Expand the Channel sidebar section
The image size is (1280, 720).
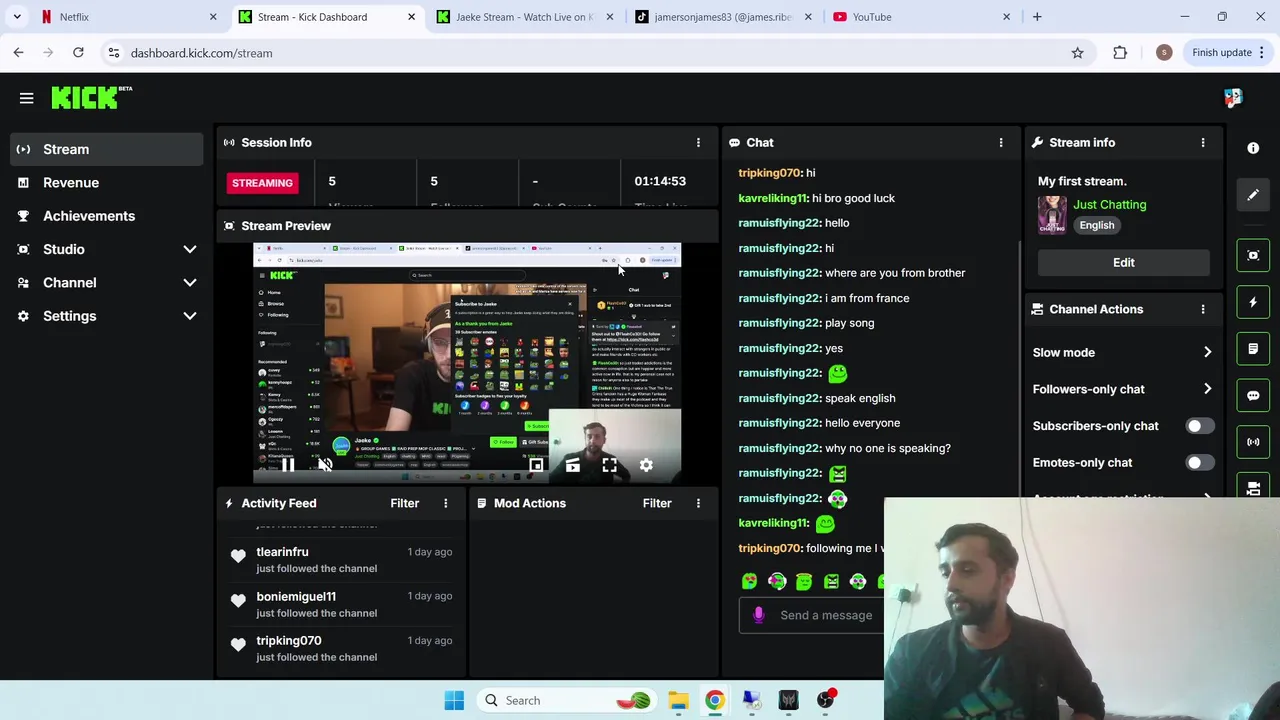[190, 283]
